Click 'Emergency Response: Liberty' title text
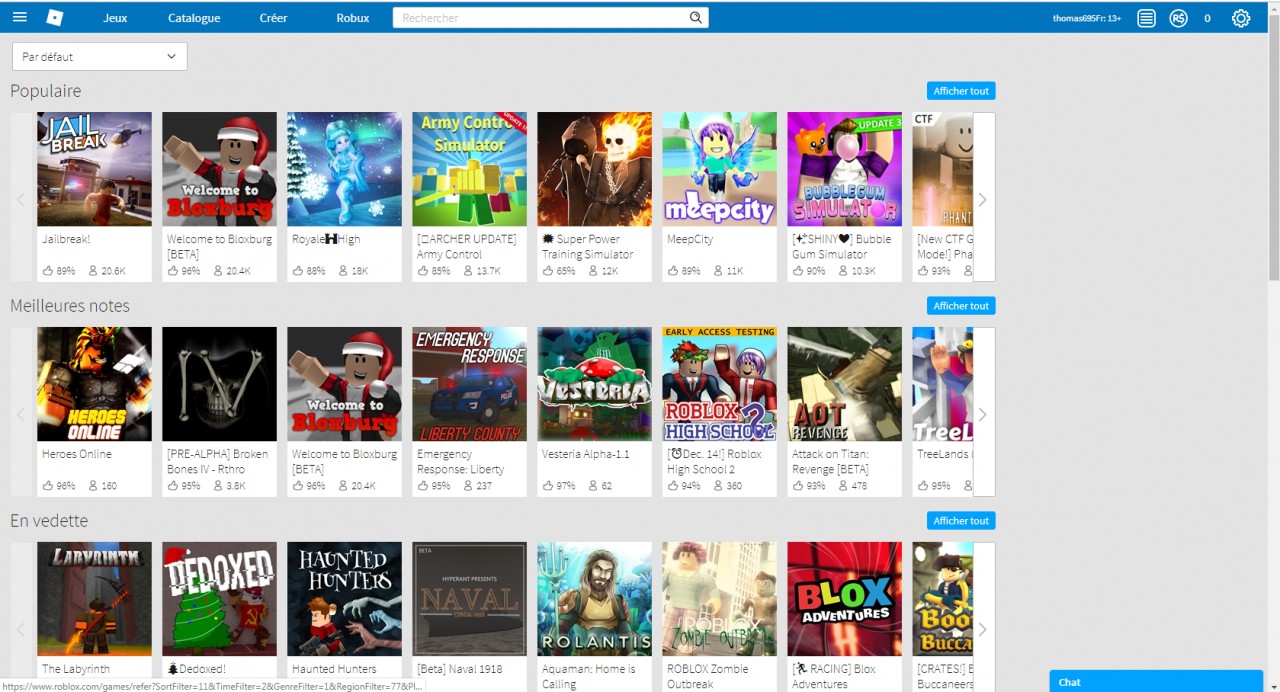 (461, 462)
